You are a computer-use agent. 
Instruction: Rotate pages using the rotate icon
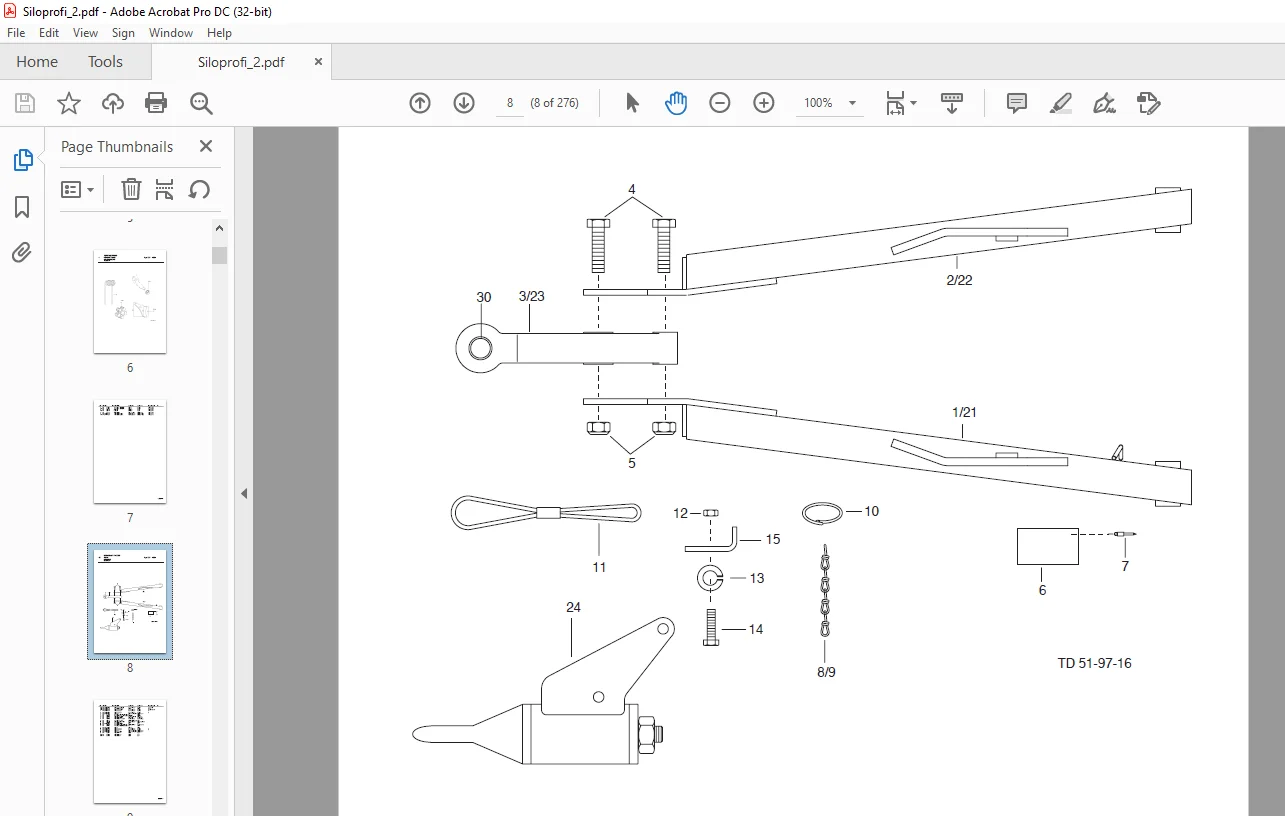pyautogui.click(x=199, y=189)
